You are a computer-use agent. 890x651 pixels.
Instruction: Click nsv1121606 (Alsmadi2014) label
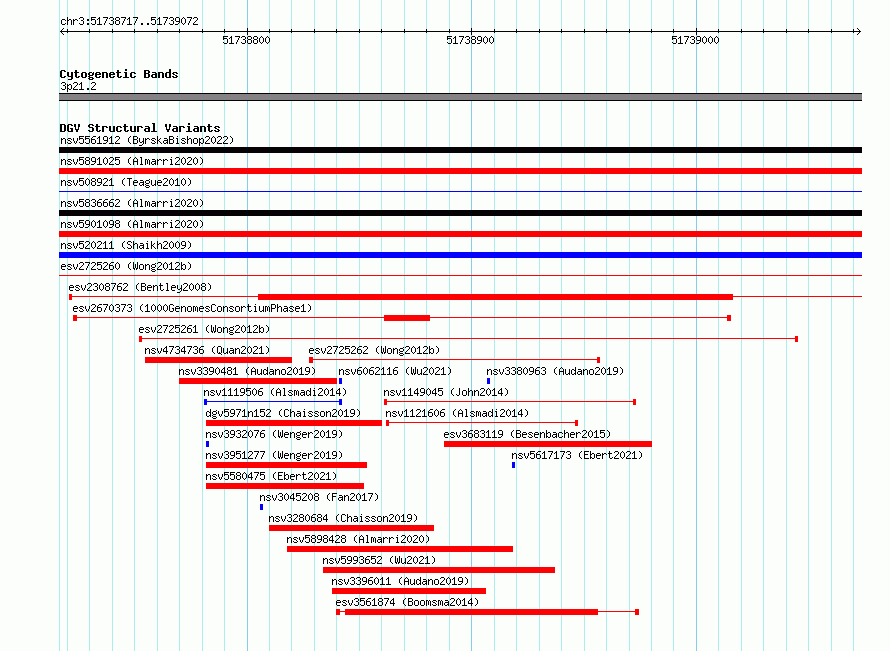pyautogui.click(x=457, y=413)
